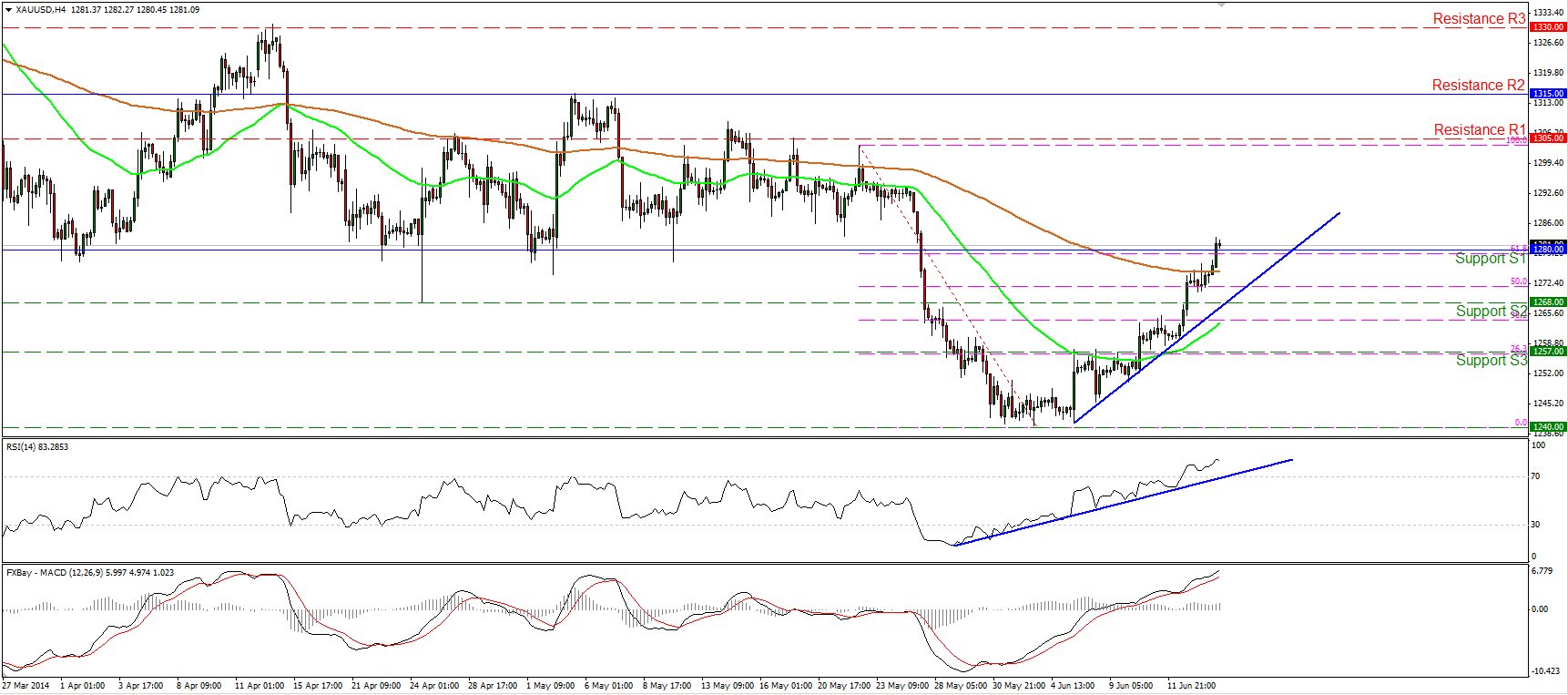Click the chart menu triangle beside XAUUSD,H4
The image size is (1568, 695).
coord(9,10)
